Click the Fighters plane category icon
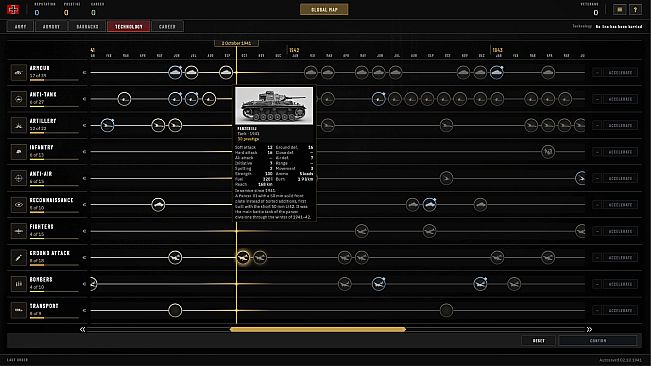651x366 pixels. 18,231
